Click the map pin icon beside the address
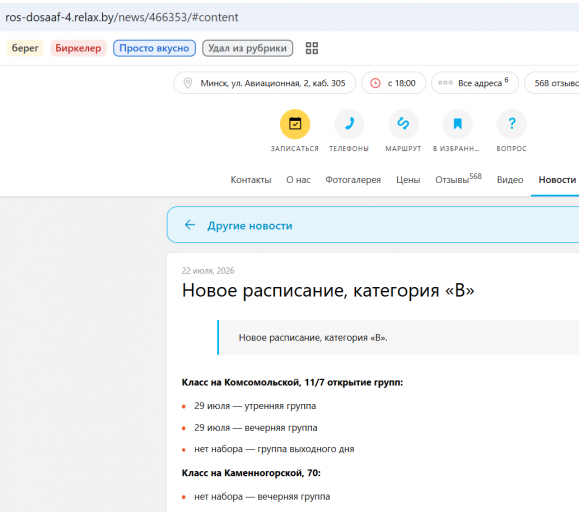579x512 pixels. point(188,83)
